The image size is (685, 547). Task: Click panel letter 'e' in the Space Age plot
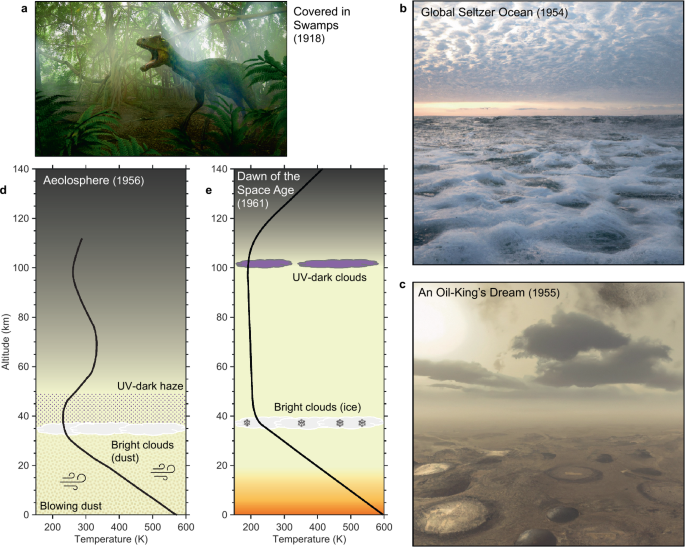pos(208,190)
